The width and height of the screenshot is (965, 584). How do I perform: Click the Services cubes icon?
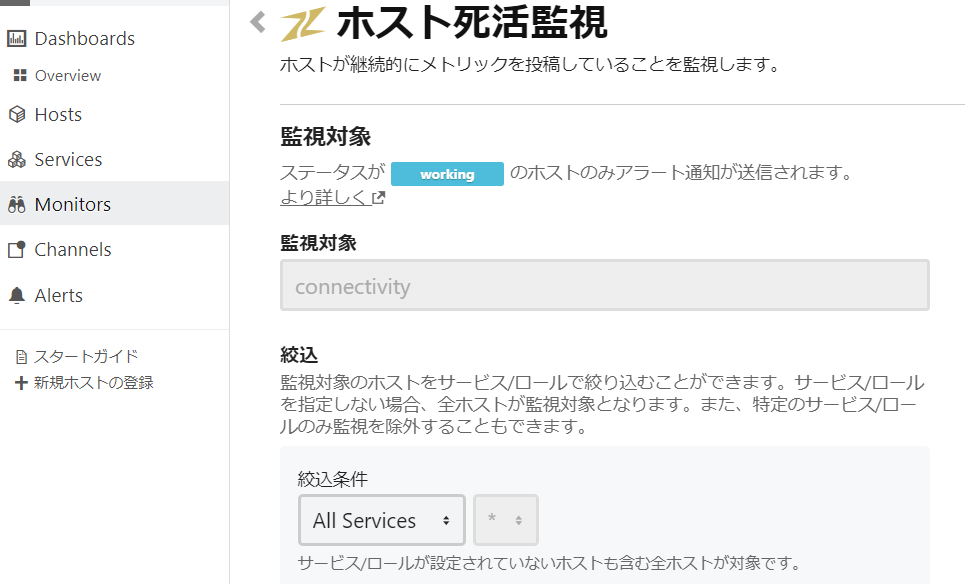point(17,159)
